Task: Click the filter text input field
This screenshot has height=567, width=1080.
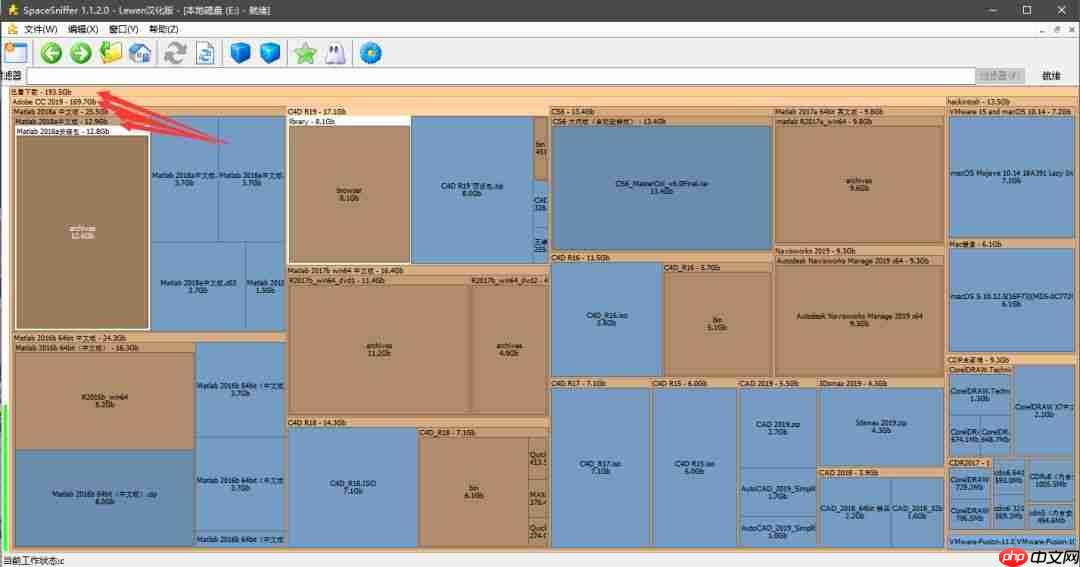Action: pyautogui.click(x=501, y=76)
